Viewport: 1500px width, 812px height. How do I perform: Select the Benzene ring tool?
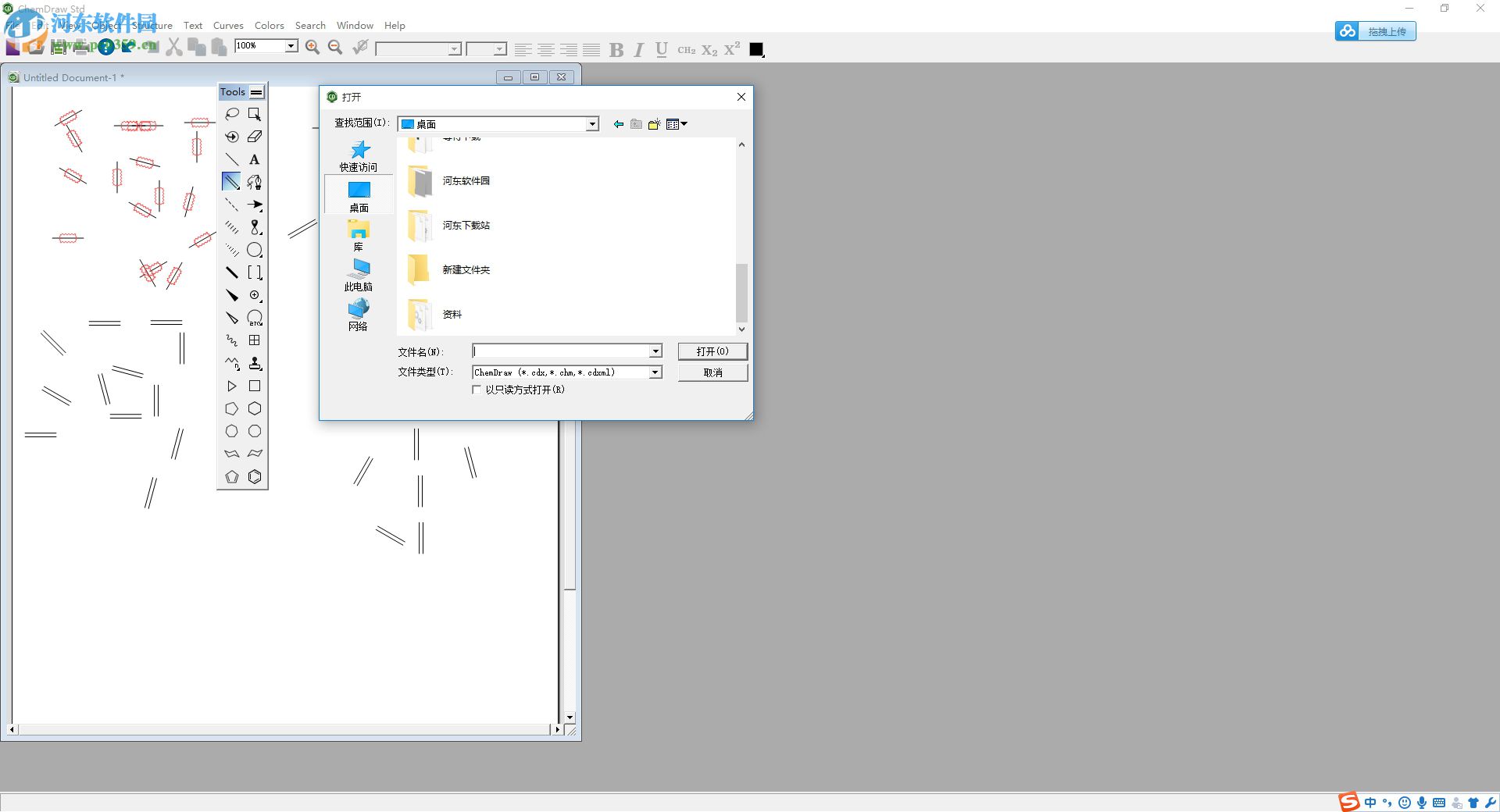point(255,476)
